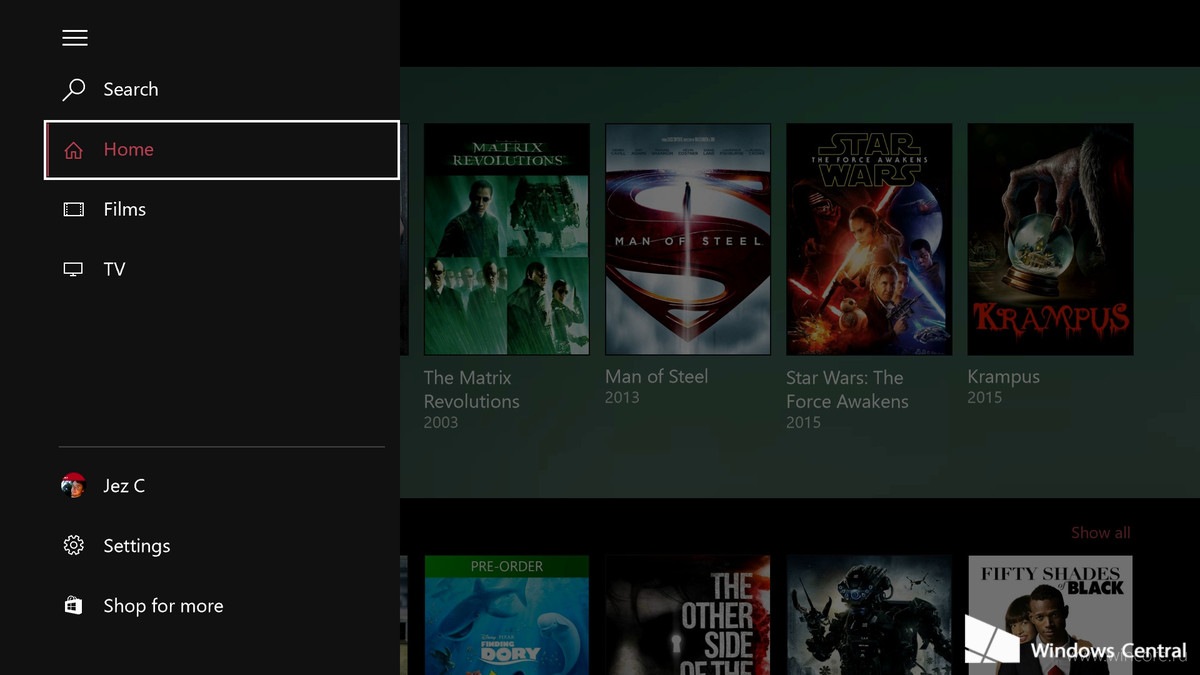This screenshot has height=675, width=1200.
Task: Choose the Krampus movie poster
Action: click(1050, 239)
